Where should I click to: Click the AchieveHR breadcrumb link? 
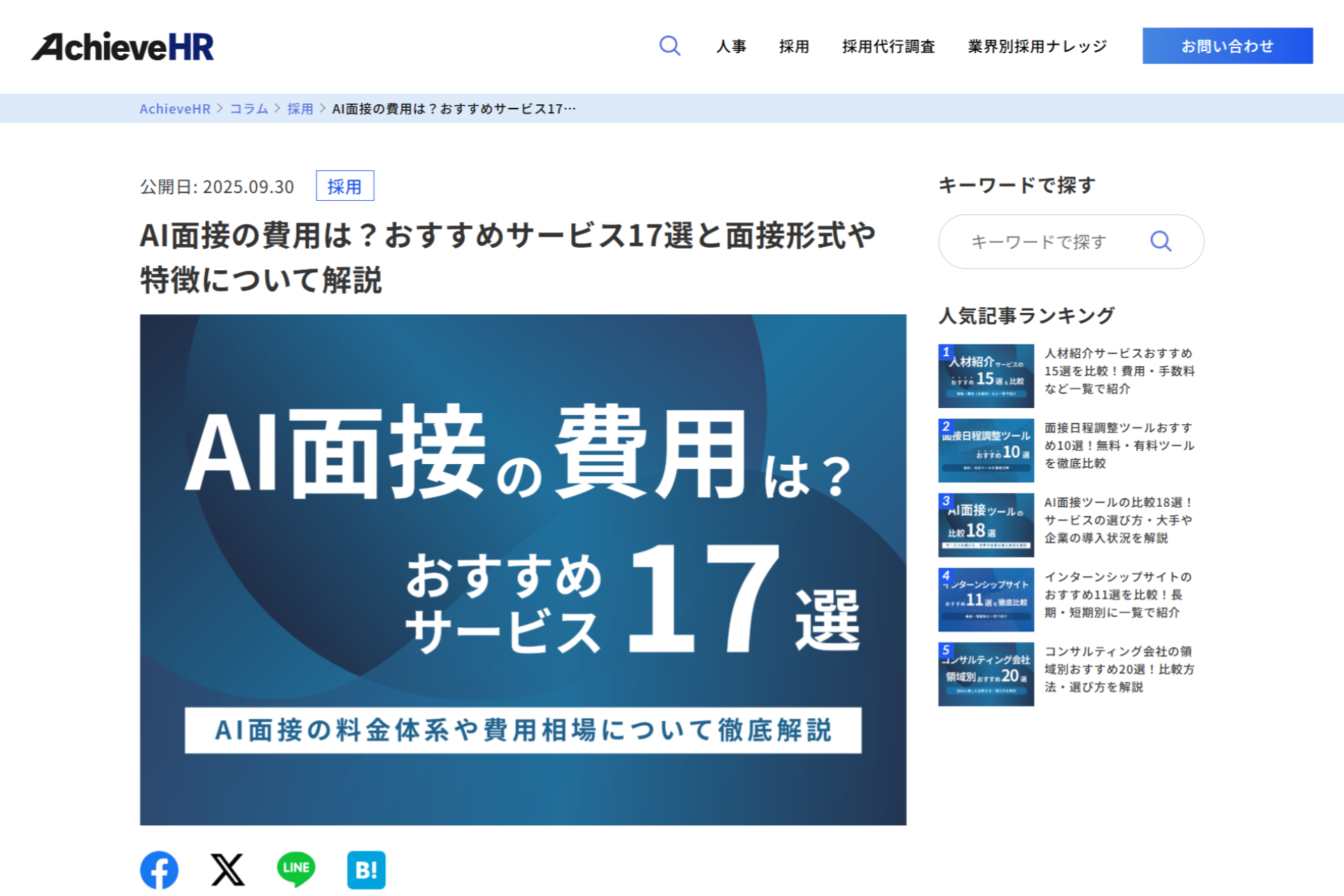[x=174, y=108]
